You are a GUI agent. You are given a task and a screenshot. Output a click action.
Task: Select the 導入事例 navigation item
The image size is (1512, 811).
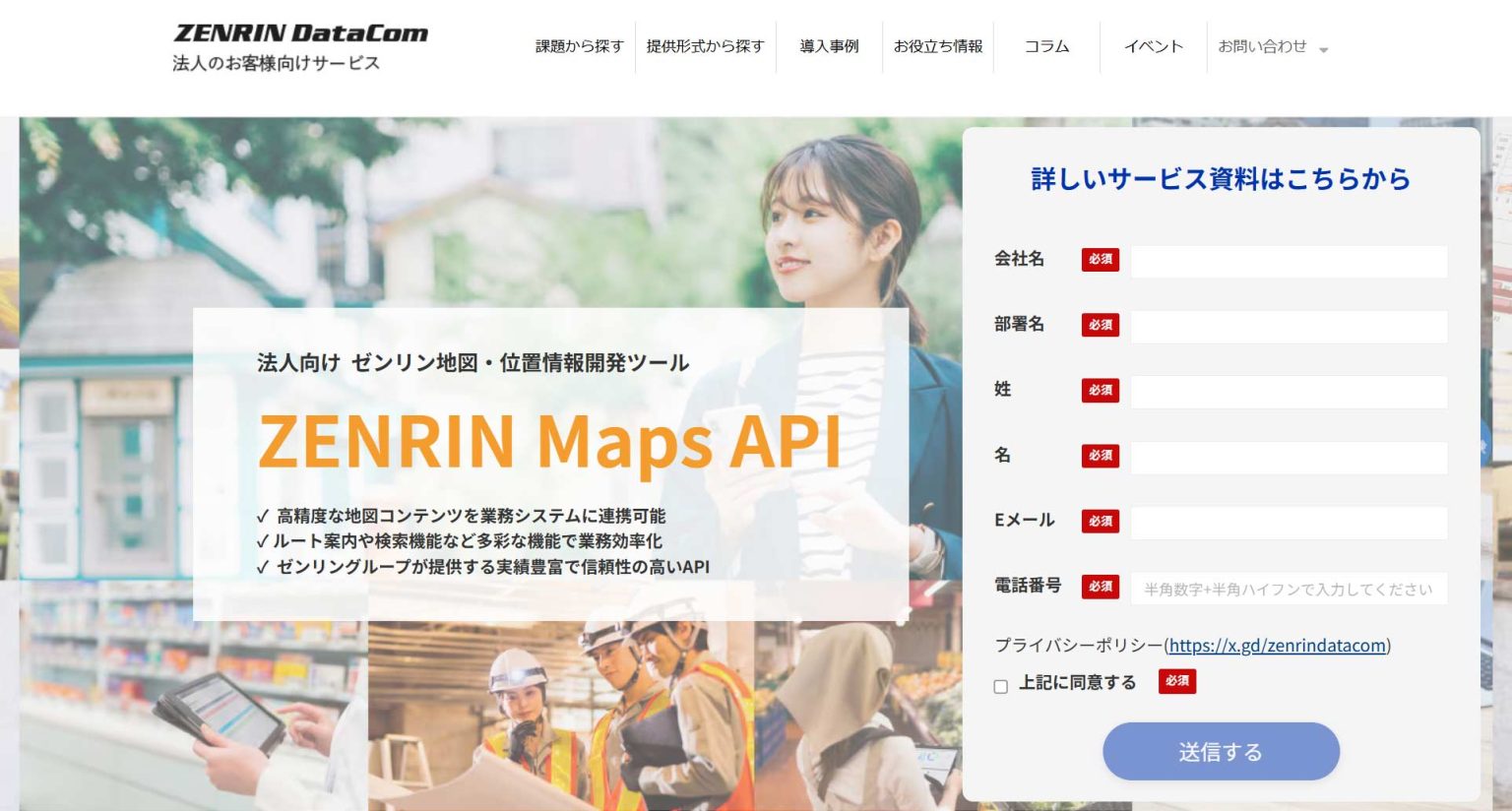pyautogui.click(x=827, y=45)
